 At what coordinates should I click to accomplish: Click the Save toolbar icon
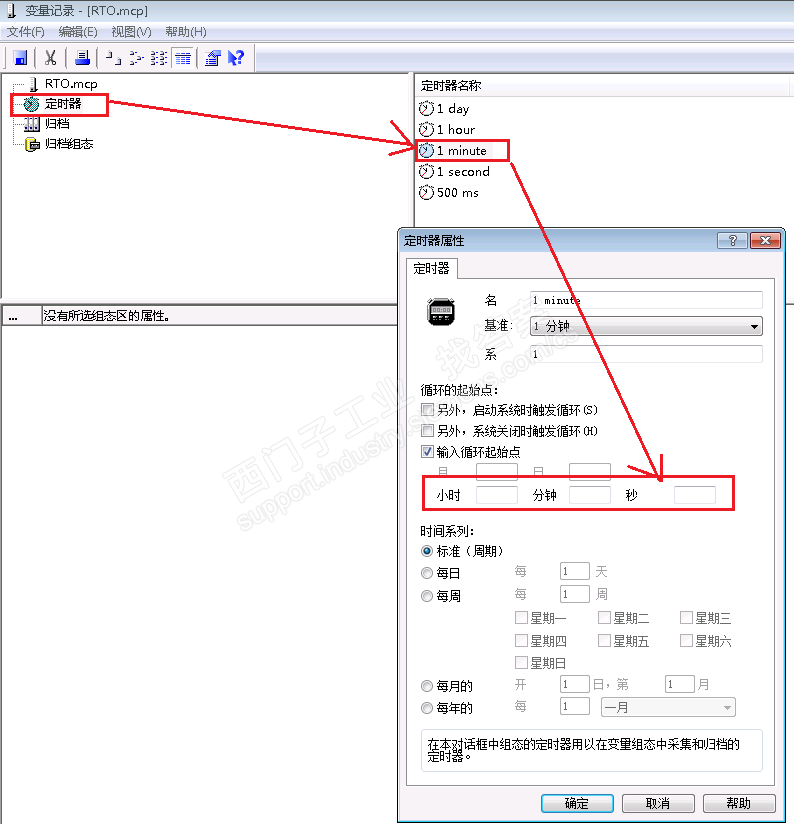point(20,58)
